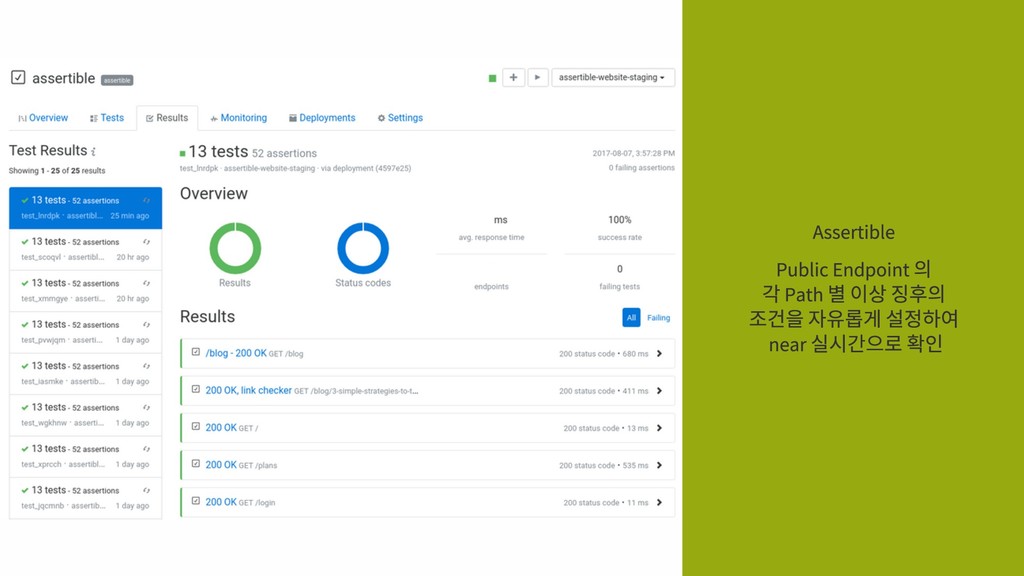Click link icon in test_pvwjqm row
The image size is (1024, 576).
click(x=146, y=325)
